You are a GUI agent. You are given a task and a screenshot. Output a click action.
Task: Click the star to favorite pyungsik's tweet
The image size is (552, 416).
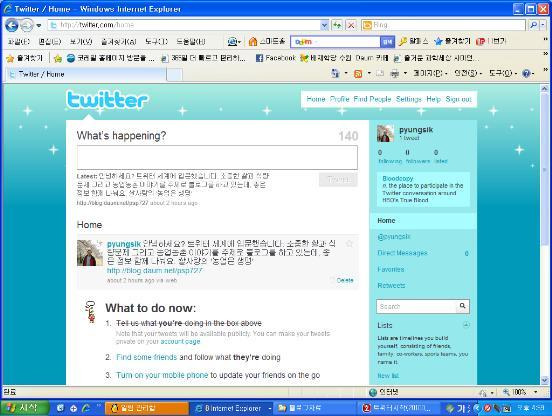349,244
